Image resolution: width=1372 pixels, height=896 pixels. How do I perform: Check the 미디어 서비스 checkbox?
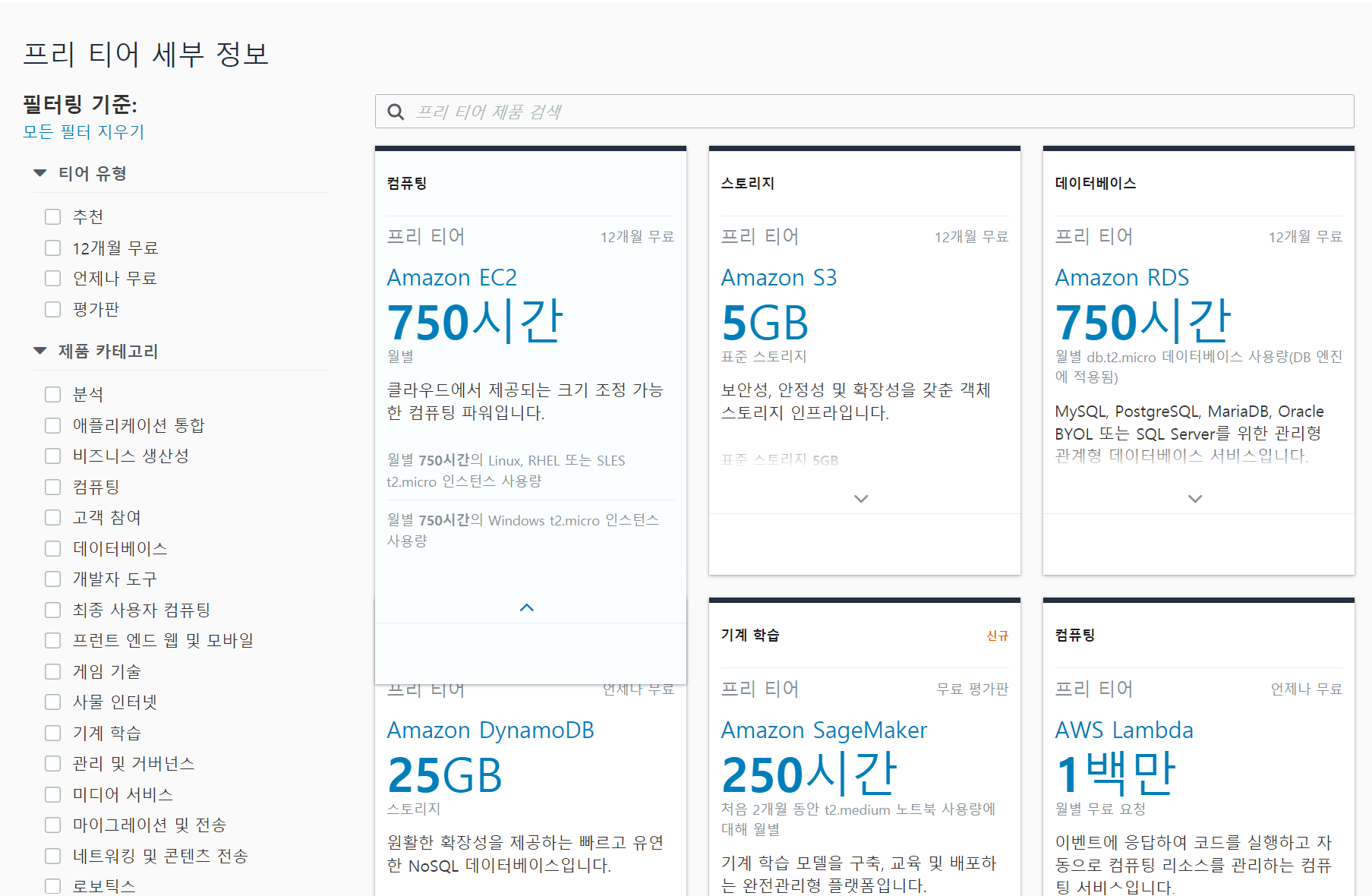pyautogui.click(x=52, y=794)
